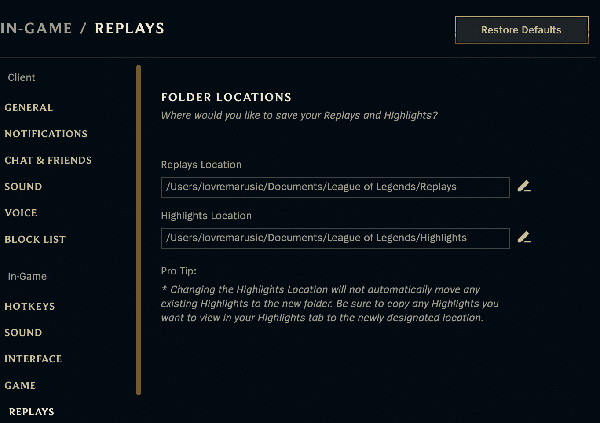Open the General settings section
This screenshot has height=423, width=600.
pyautogui.click(x=29, y=108)
